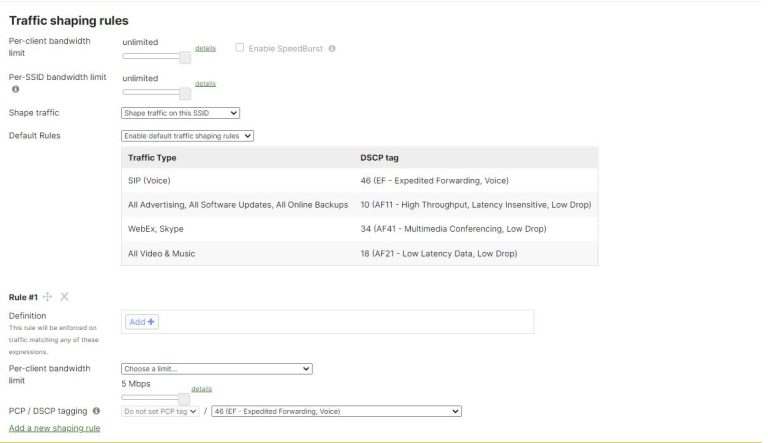This screenshot has height=443, width=768.
Task: Open details link for Per-client bandwidth limit
Action: coord(205,47)
